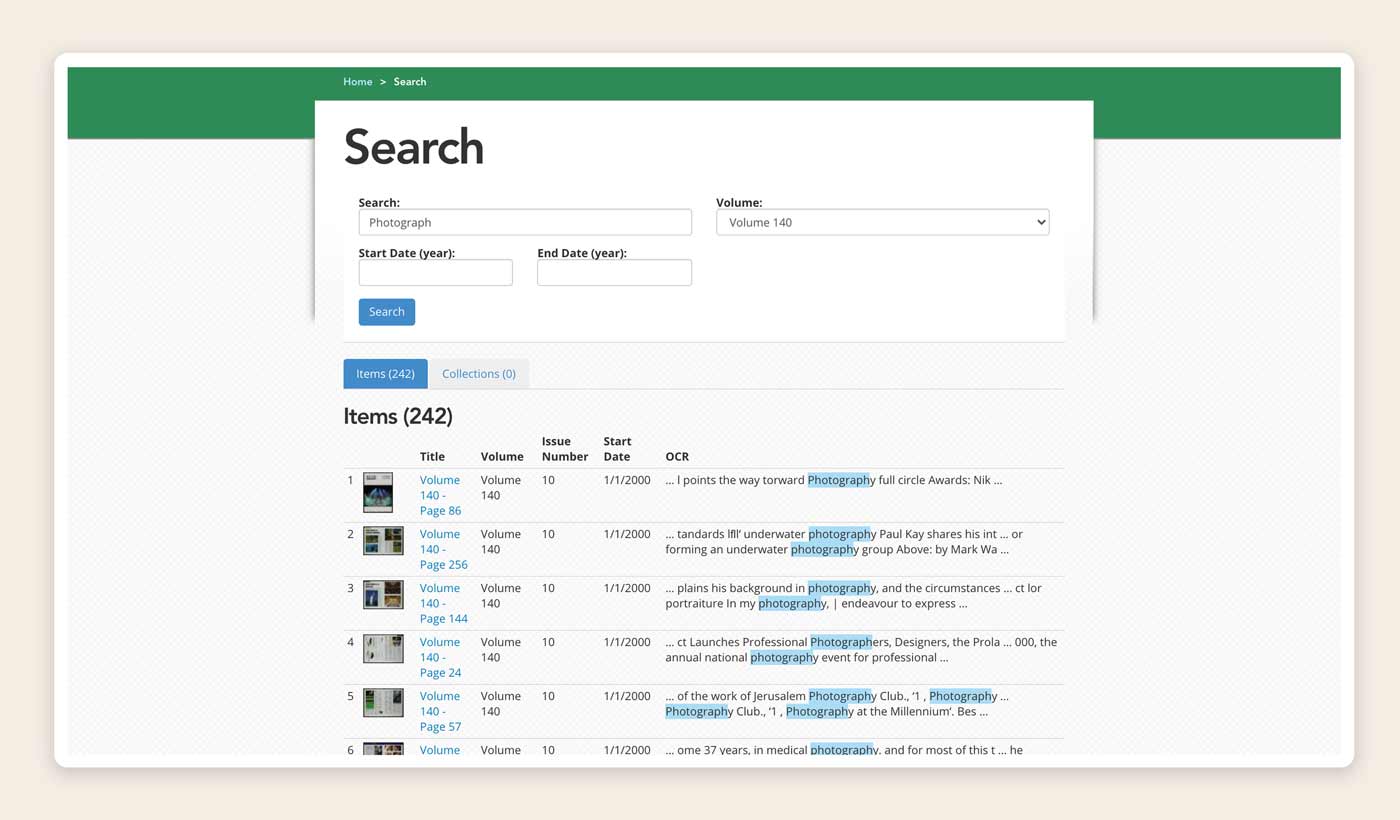Open the Volume 140 - Page 86 link
The image size is (1400, 820).
440,495
